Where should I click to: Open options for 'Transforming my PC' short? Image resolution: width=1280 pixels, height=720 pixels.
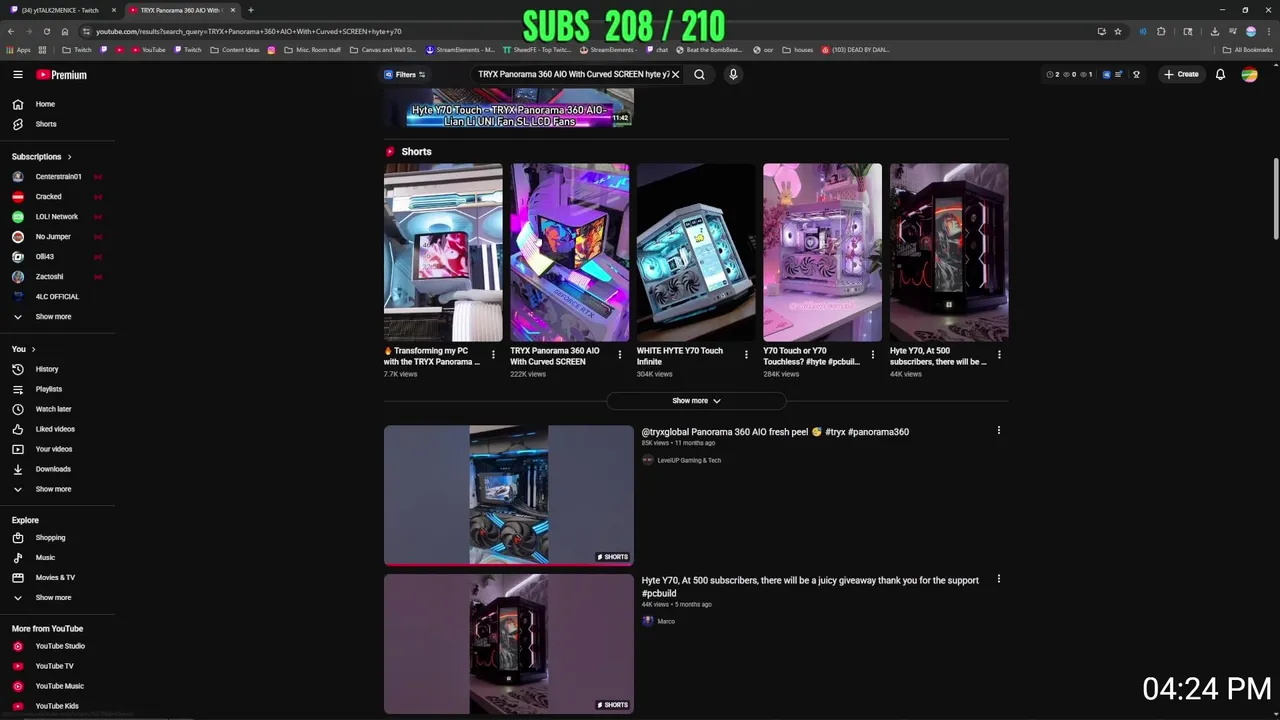tap(493, 354)
